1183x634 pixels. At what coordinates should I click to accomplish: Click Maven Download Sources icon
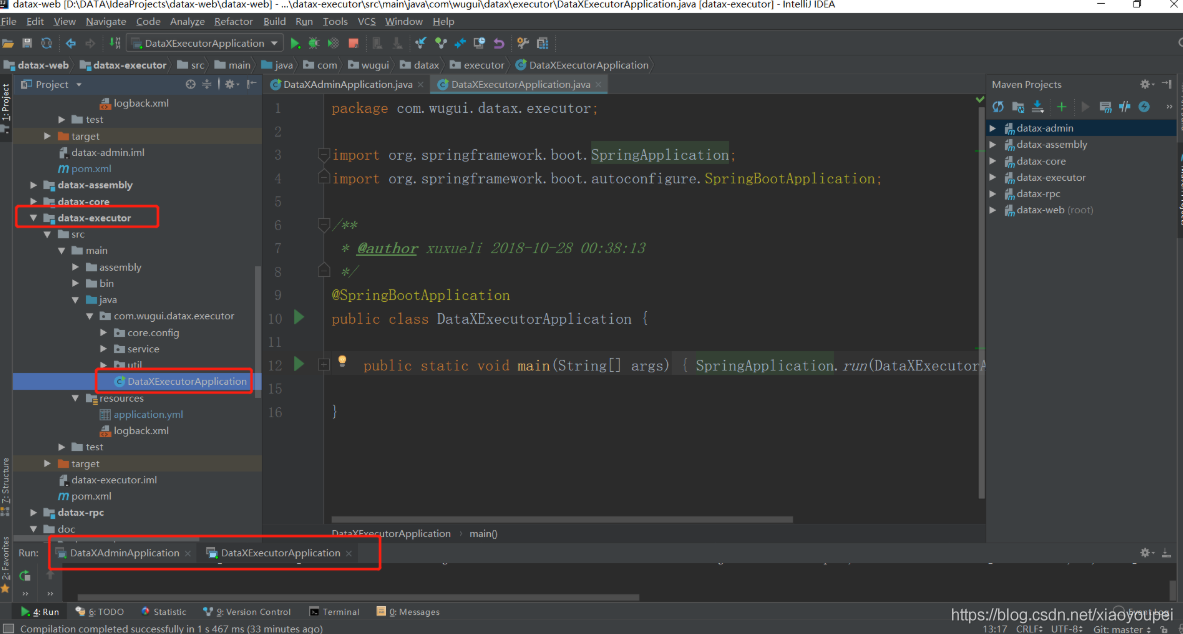[1037, 107]
